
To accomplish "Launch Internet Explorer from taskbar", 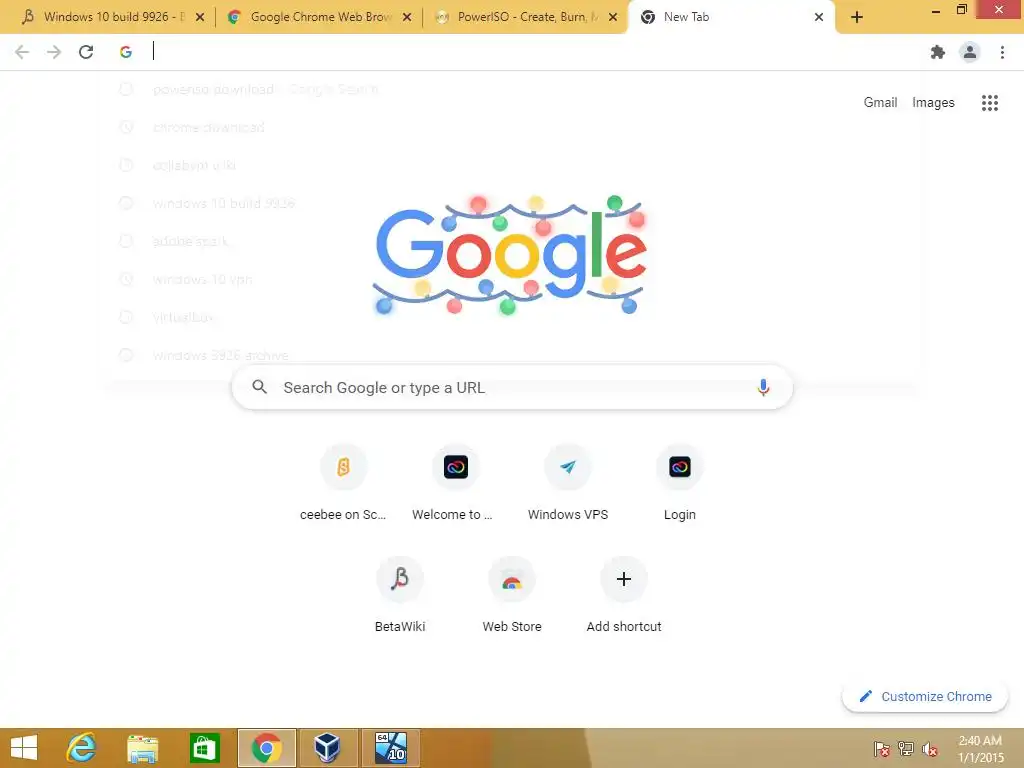I will click(82, 748).
